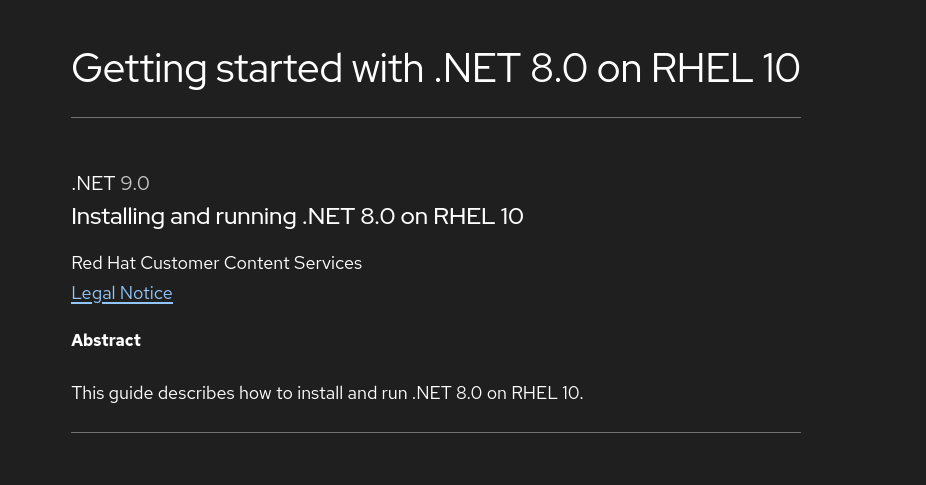
Task: Click the horizontal rule below the abstract
Action: tap(435, 433)
